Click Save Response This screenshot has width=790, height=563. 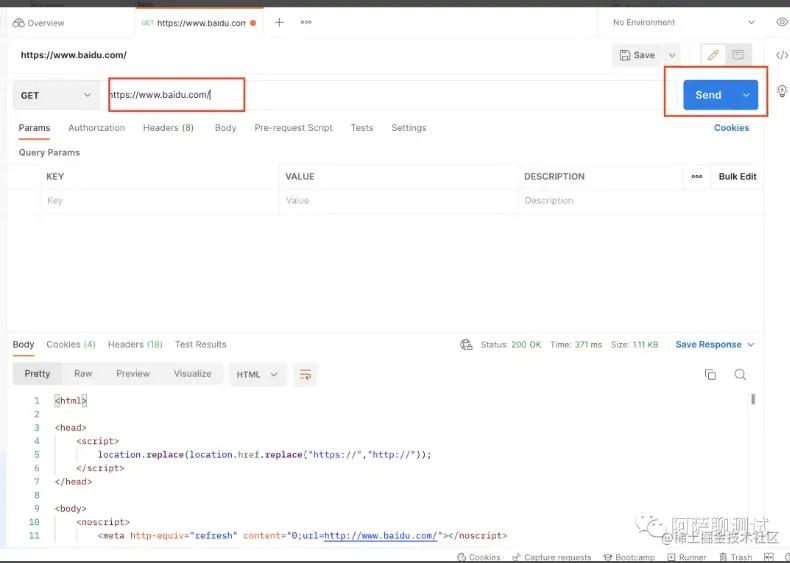[708, 345]
